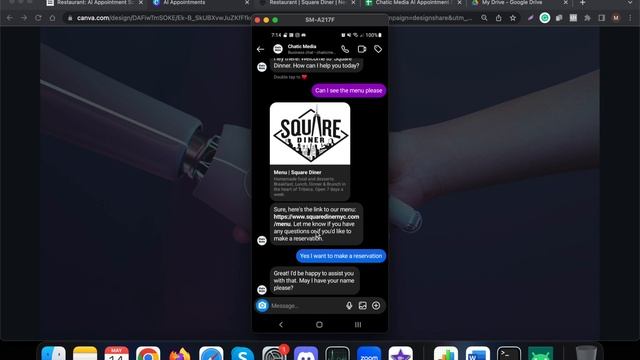Viewport: 640px width, 360px height.
Task: Switch to 'My Drive - Google Drive' tab
Action: (x=519, y=3)
